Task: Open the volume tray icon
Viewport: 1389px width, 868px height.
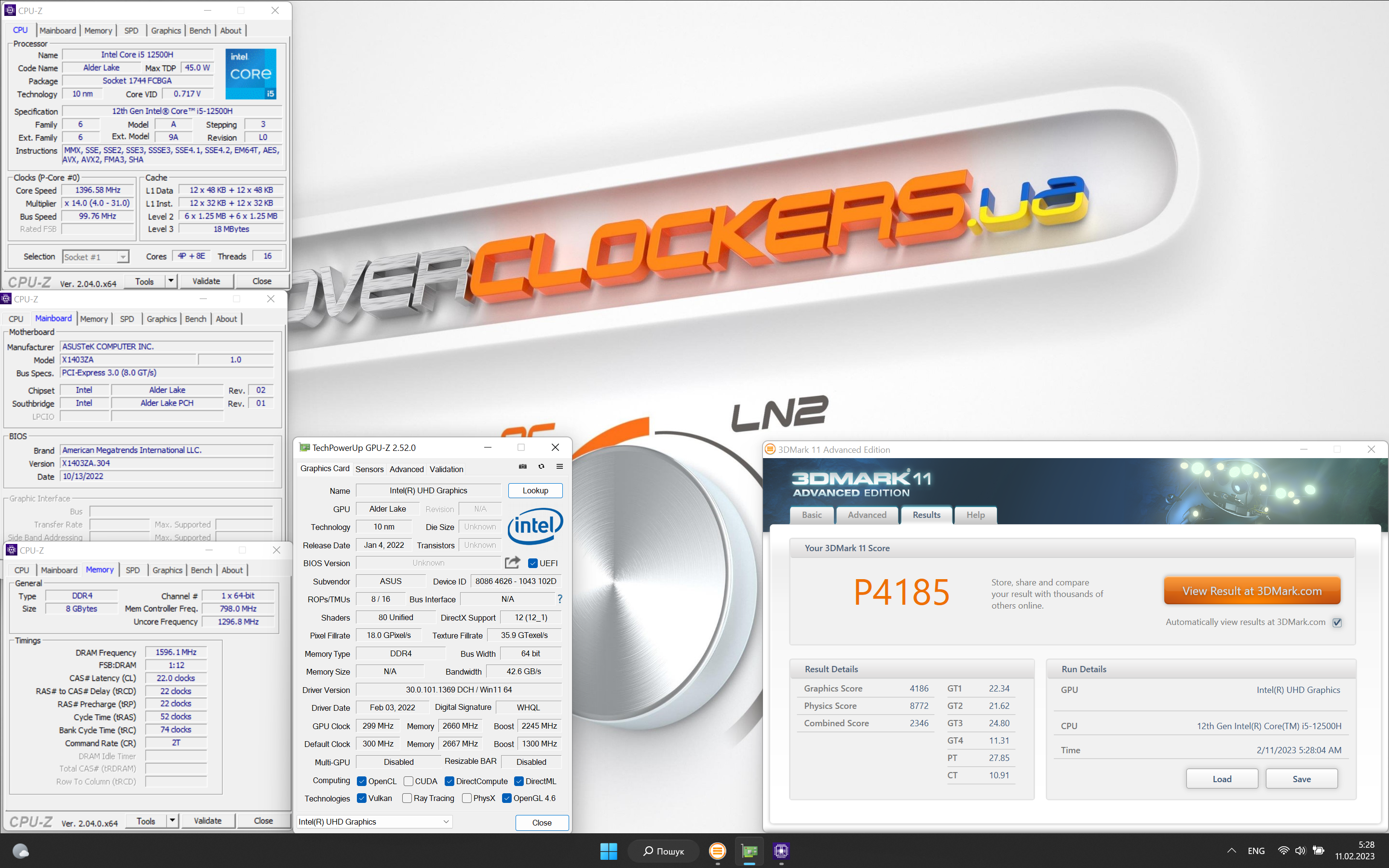Action: pyautogui.click(x=1301, y=851)
